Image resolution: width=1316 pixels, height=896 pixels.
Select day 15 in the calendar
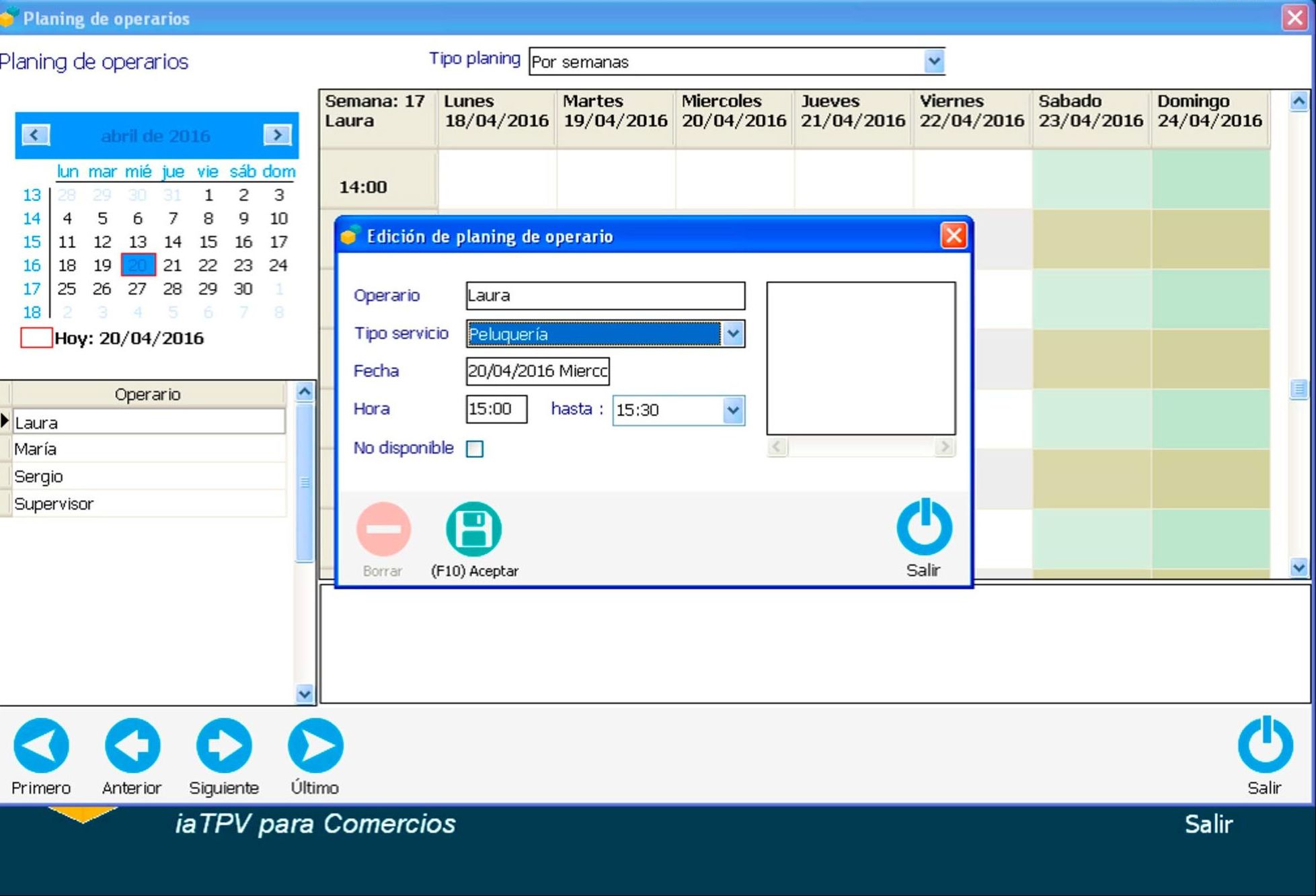click(208, 241)
